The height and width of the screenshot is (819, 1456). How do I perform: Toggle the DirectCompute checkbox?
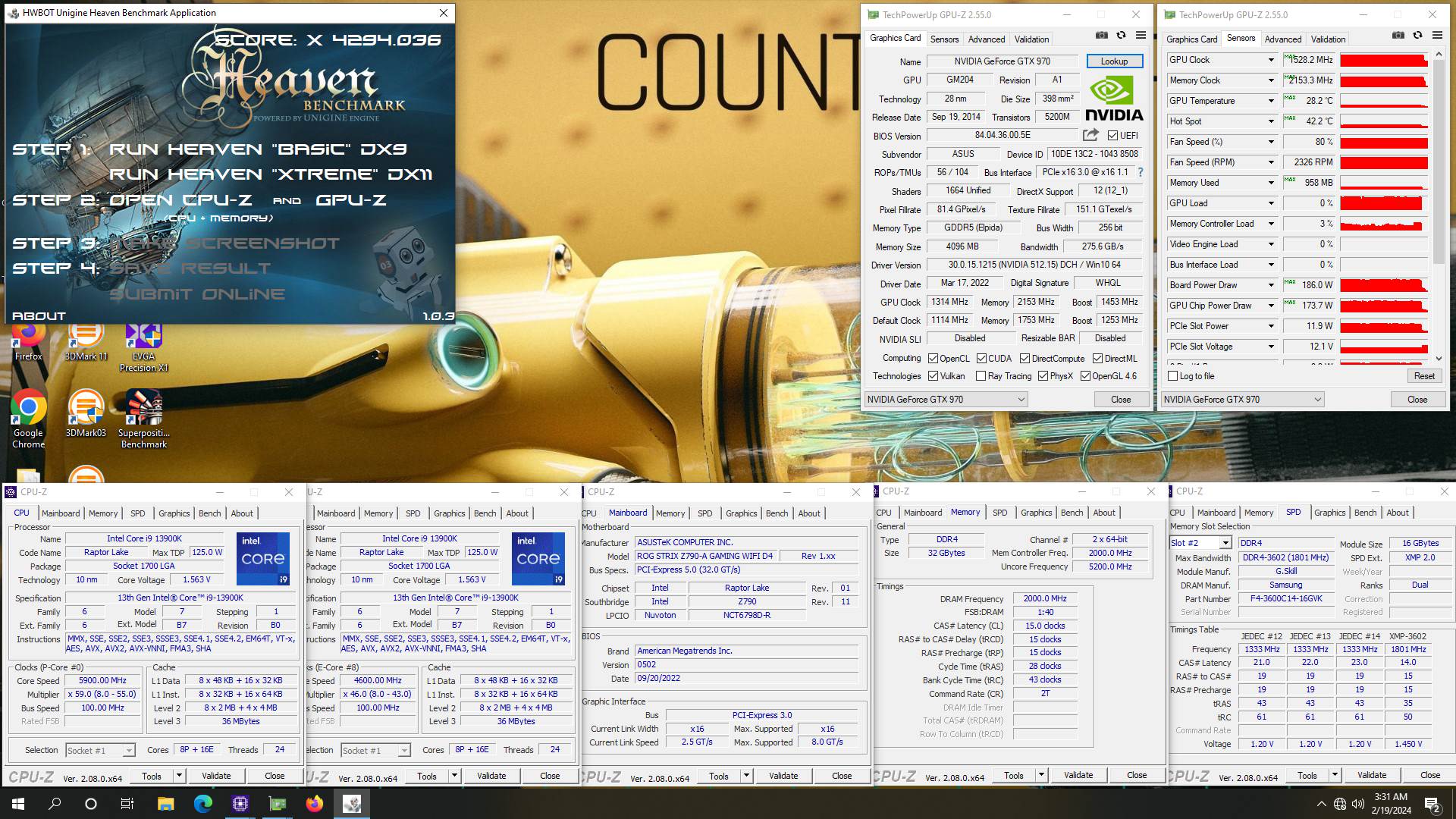[1025, 359]
